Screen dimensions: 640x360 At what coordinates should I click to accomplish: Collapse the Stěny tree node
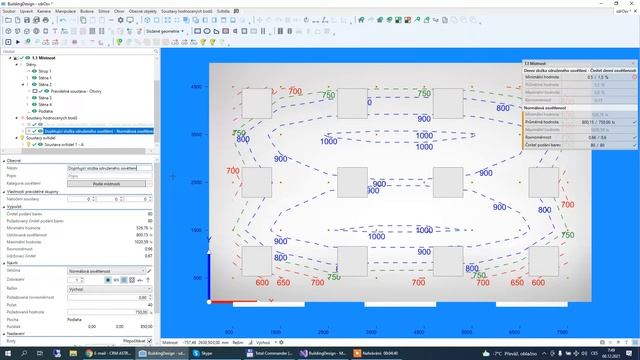click(17, 64)
